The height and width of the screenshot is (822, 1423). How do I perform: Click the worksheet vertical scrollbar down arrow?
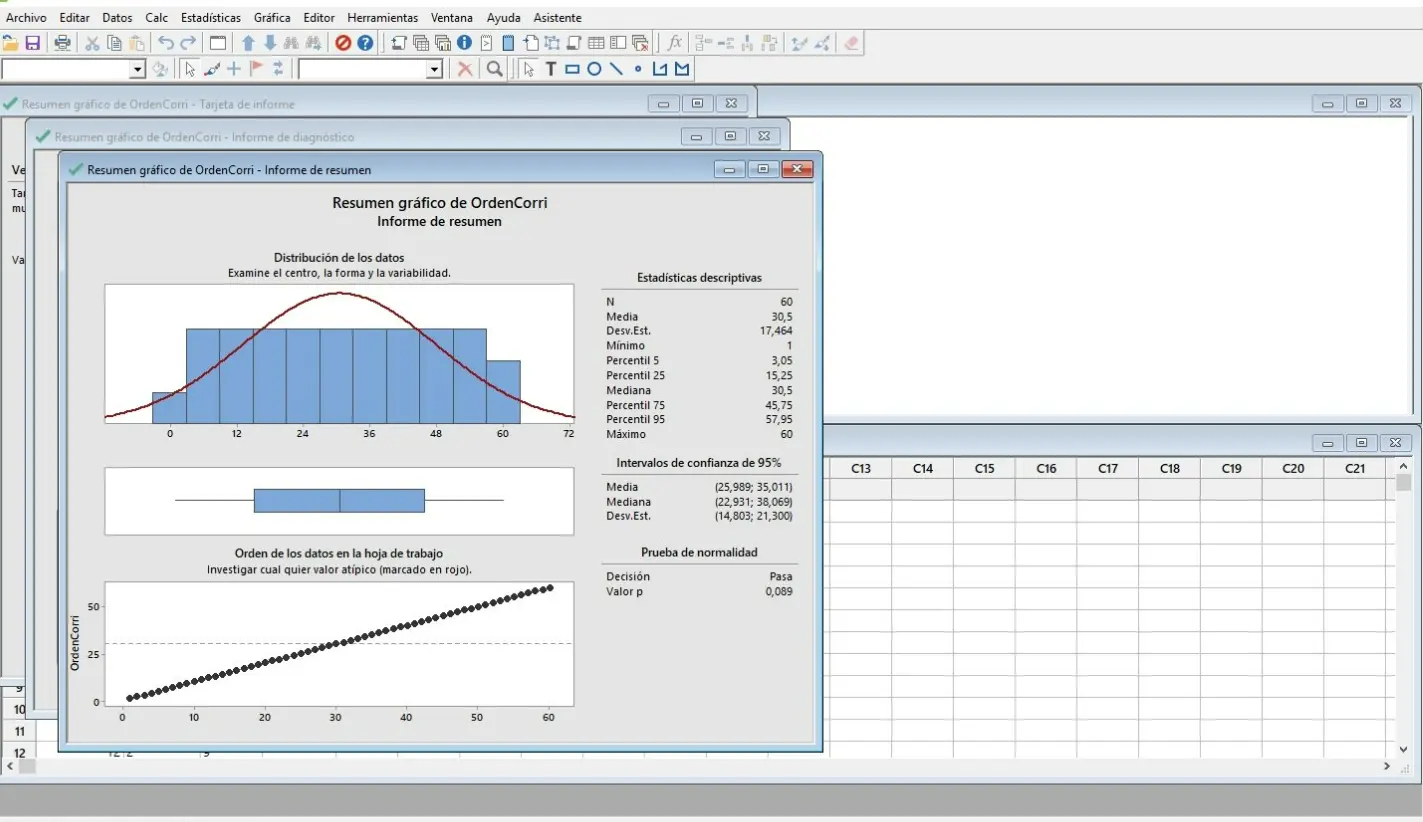click(1404, 749)
